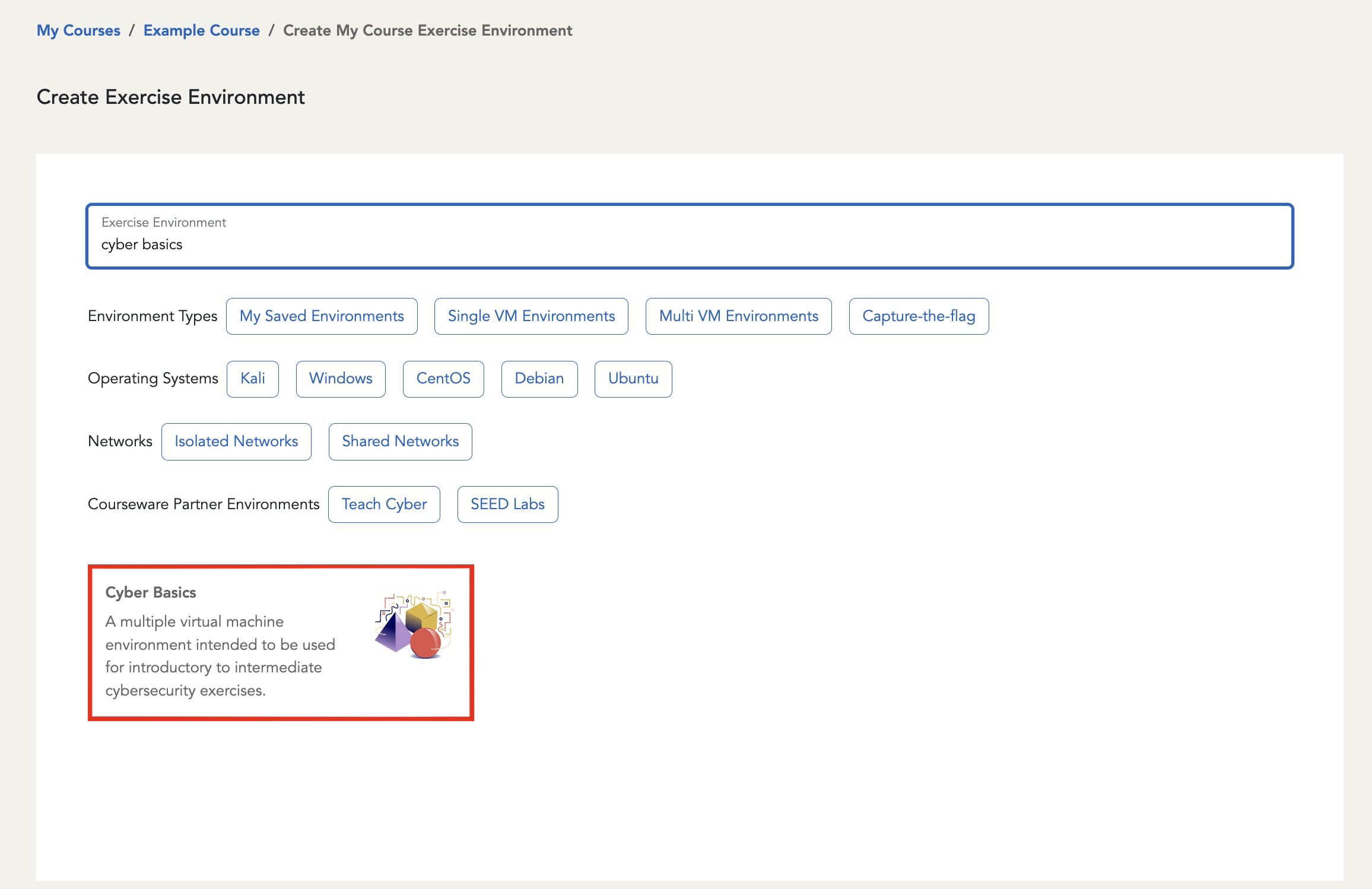This screenshot has width=1372, height=889.
Task: Toggle the Single VM Environments filter
Action: (x=531, y=316)
